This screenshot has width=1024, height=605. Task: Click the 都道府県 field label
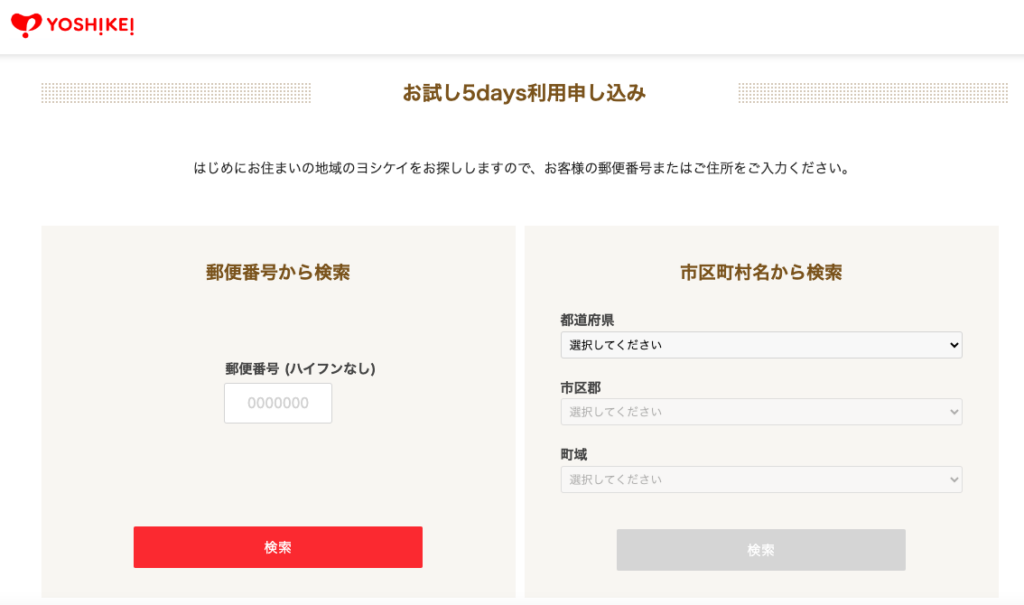pyautogui.click(x=587, y=320)
